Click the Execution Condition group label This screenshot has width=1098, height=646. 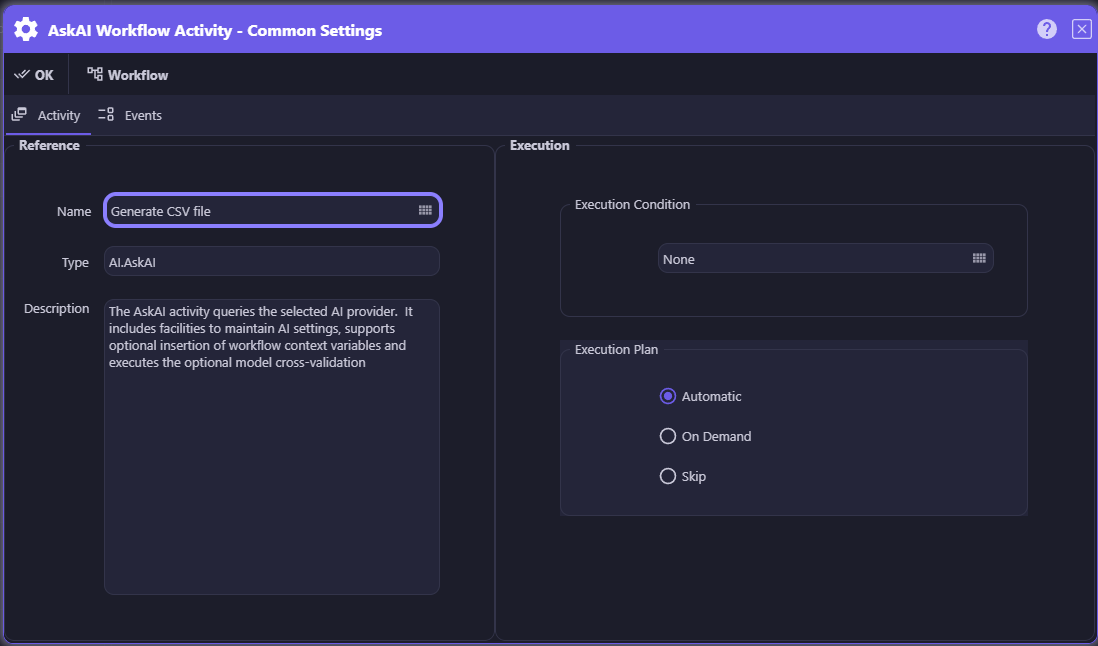point(632,204)
